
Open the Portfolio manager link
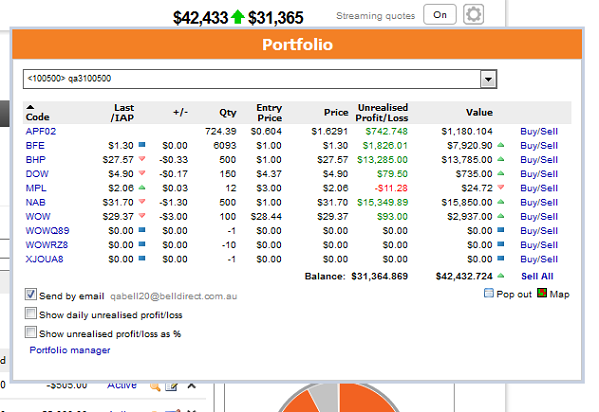70,350
